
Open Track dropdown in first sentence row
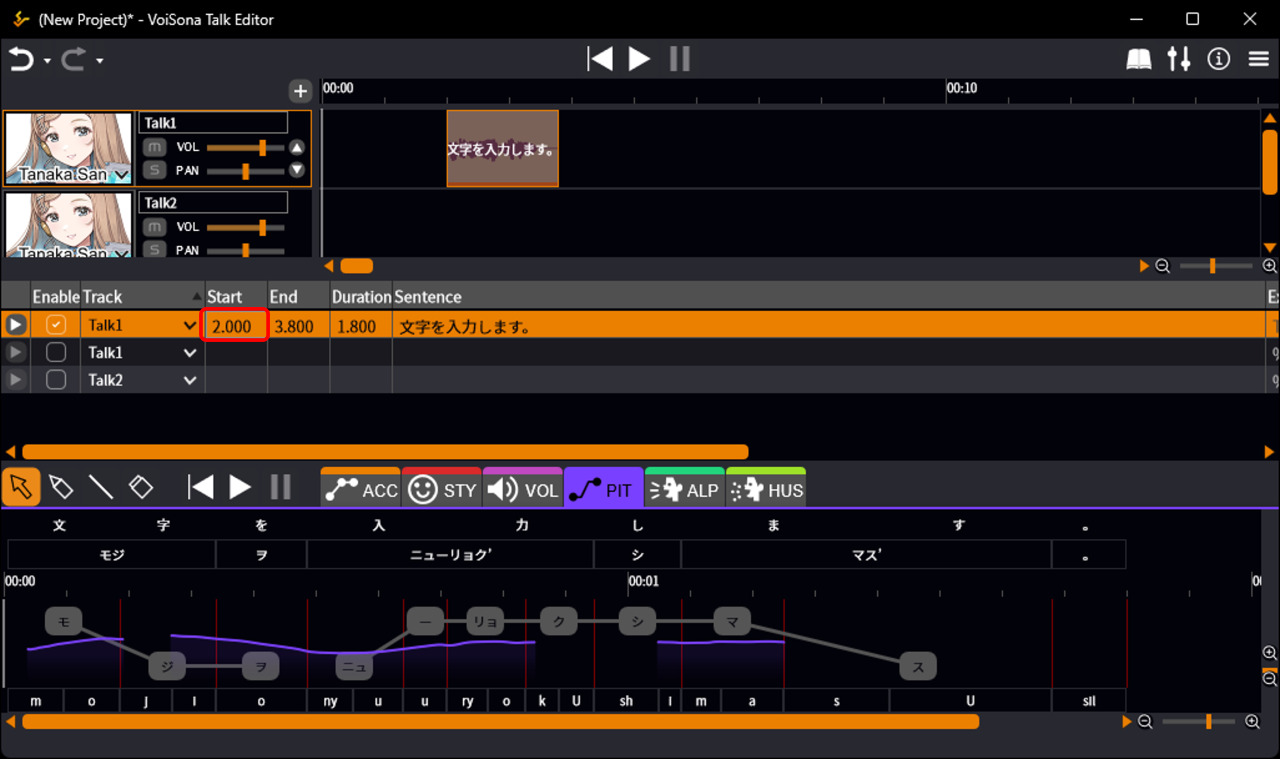[x=190, y=326]
